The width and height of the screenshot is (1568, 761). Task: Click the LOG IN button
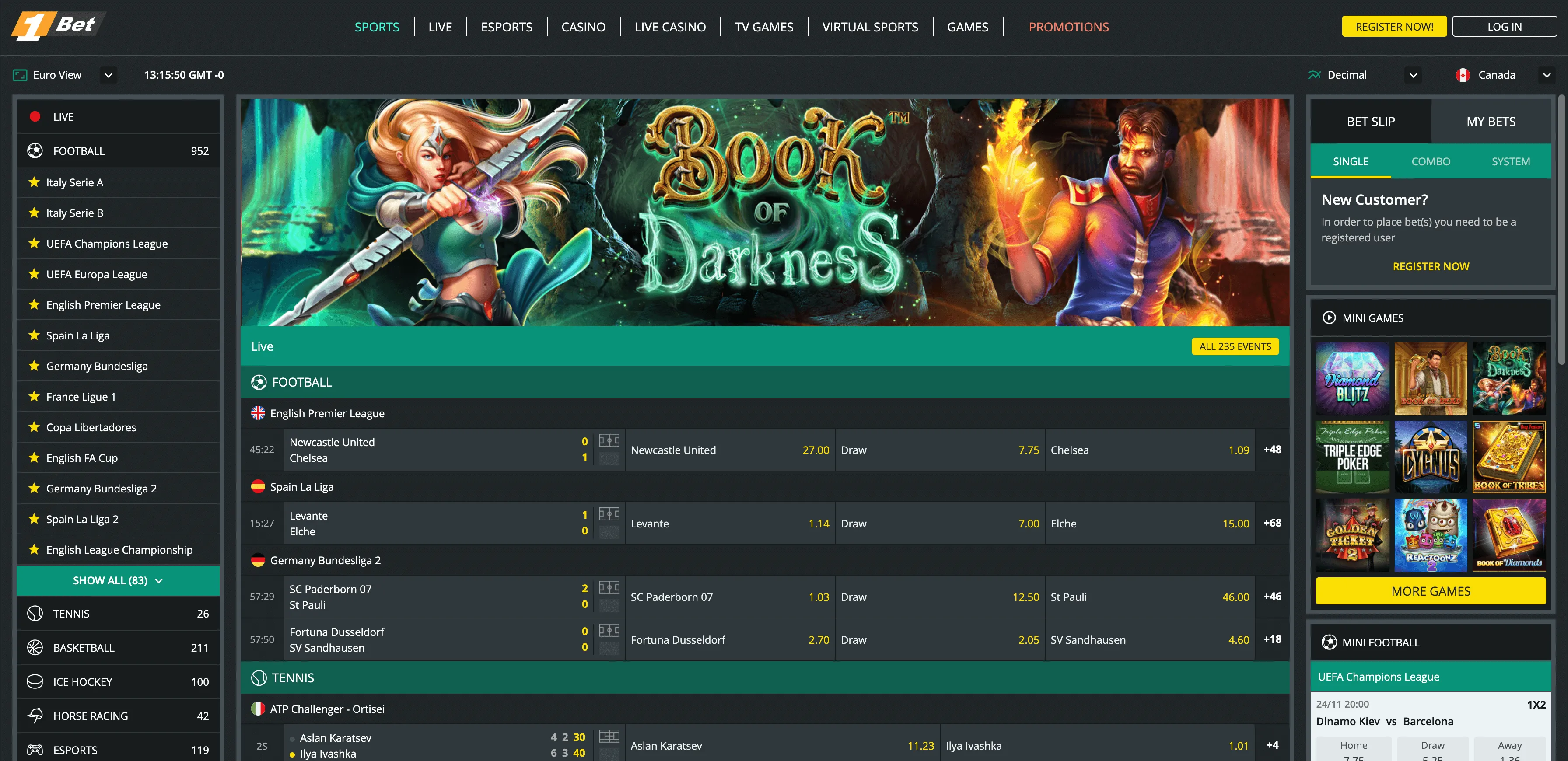pyautogui.click(x=1504, y=26)
